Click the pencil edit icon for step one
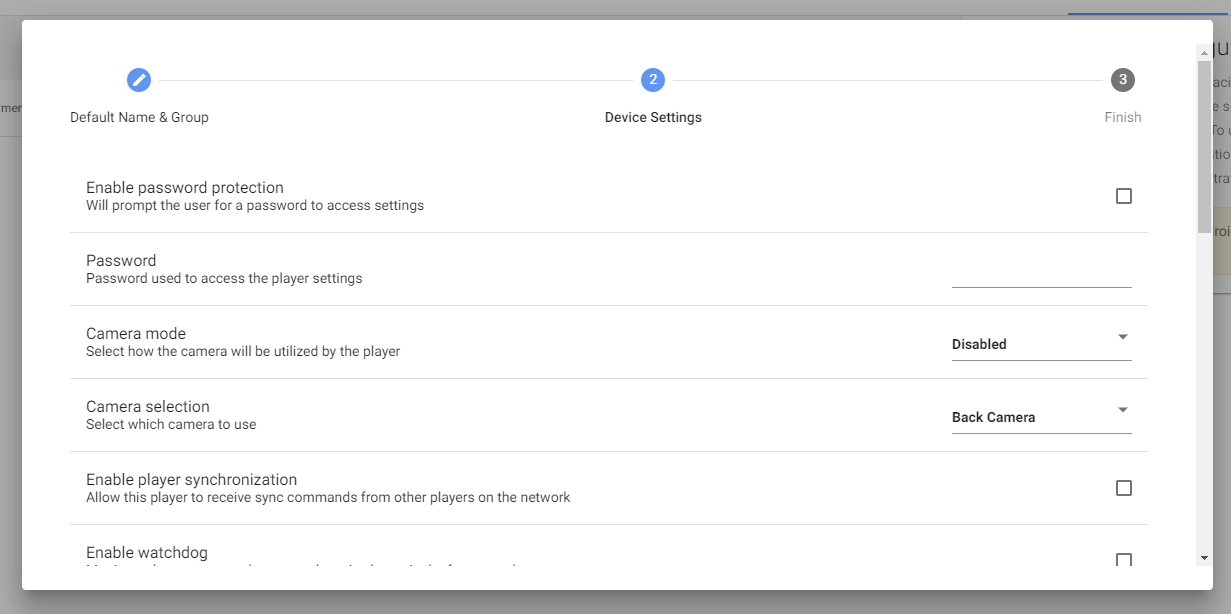The width and height of the screenshot is (1231, 614). [139, 80]
